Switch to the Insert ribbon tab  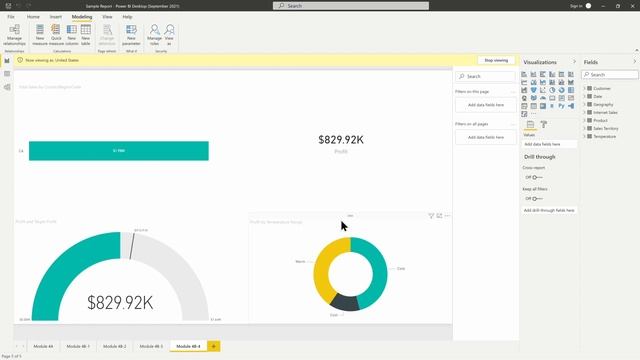pyautogui.click(x=56, y=17)
